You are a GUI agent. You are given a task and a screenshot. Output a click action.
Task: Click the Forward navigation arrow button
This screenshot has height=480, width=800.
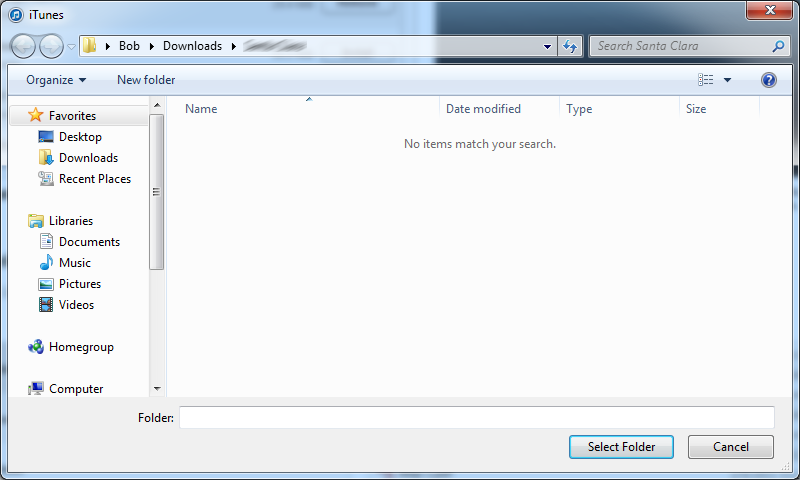51,46
